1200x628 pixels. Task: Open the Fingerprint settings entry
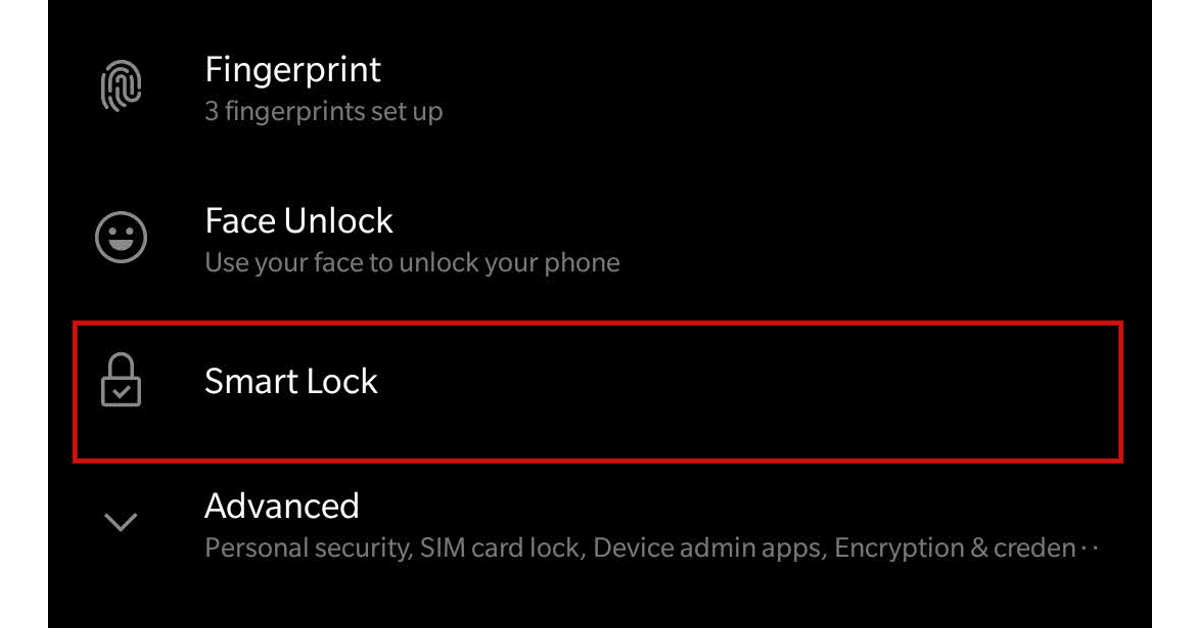coord(292,70)
